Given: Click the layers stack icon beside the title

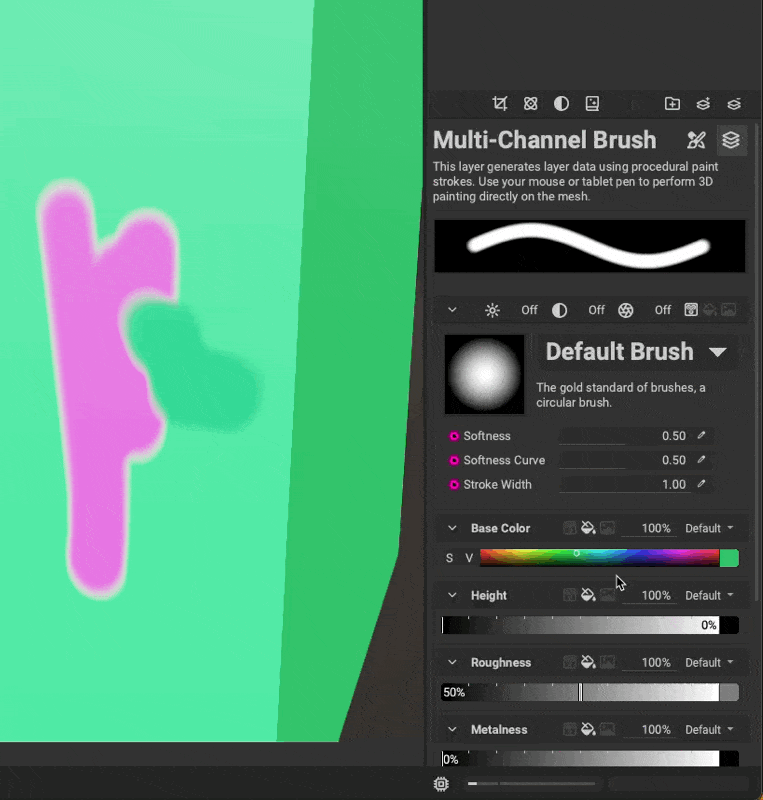Looking at the screenshot, I should tap(731, 140).
